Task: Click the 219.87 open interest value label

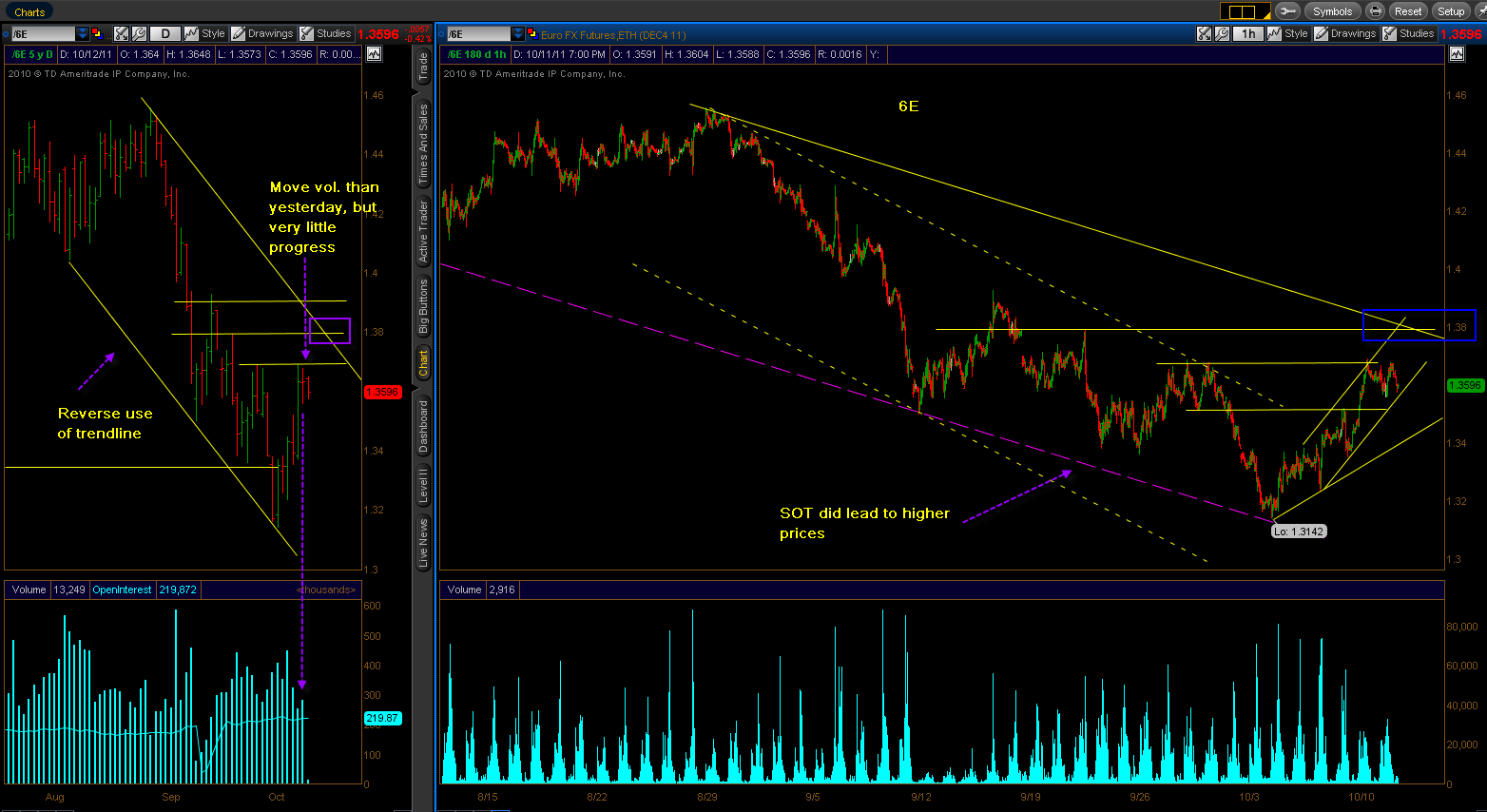Action: click(x=382, y=719)
